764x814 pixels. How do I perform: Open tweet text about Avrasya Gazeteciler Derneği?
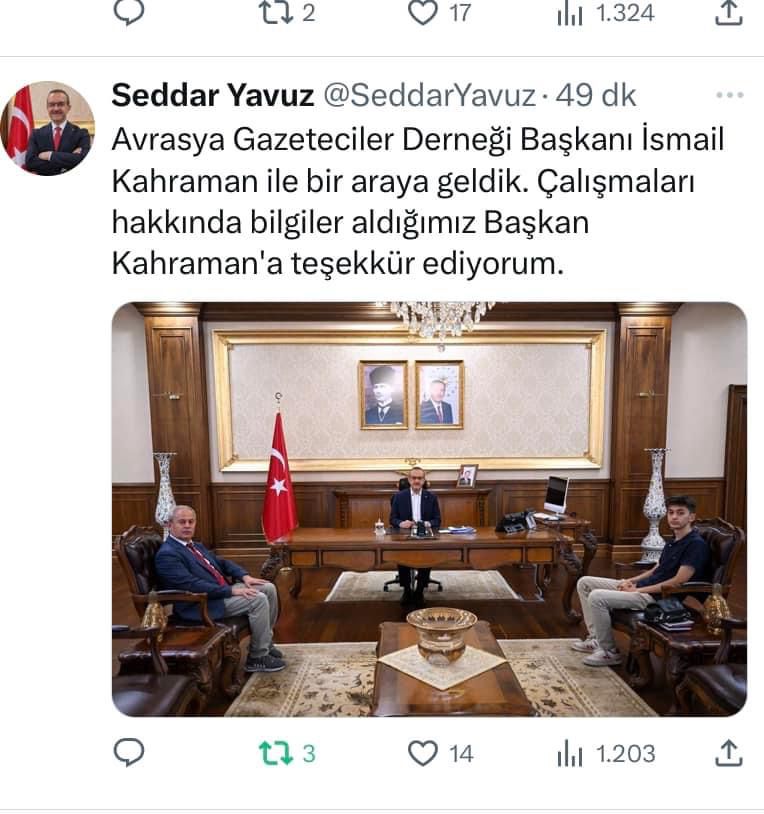click(x=418, y=201)
